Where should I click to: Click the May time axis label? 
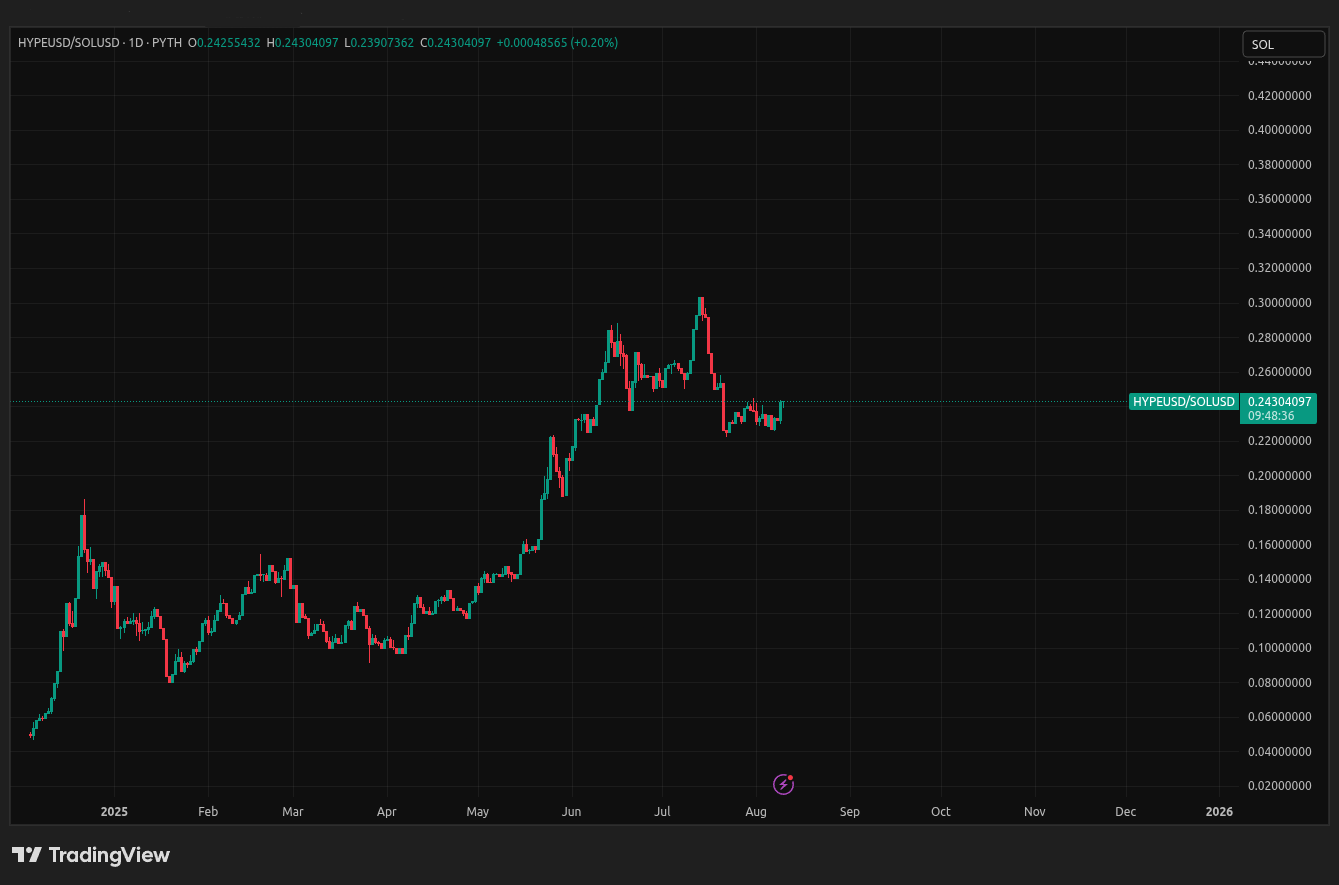click(478, 812)
